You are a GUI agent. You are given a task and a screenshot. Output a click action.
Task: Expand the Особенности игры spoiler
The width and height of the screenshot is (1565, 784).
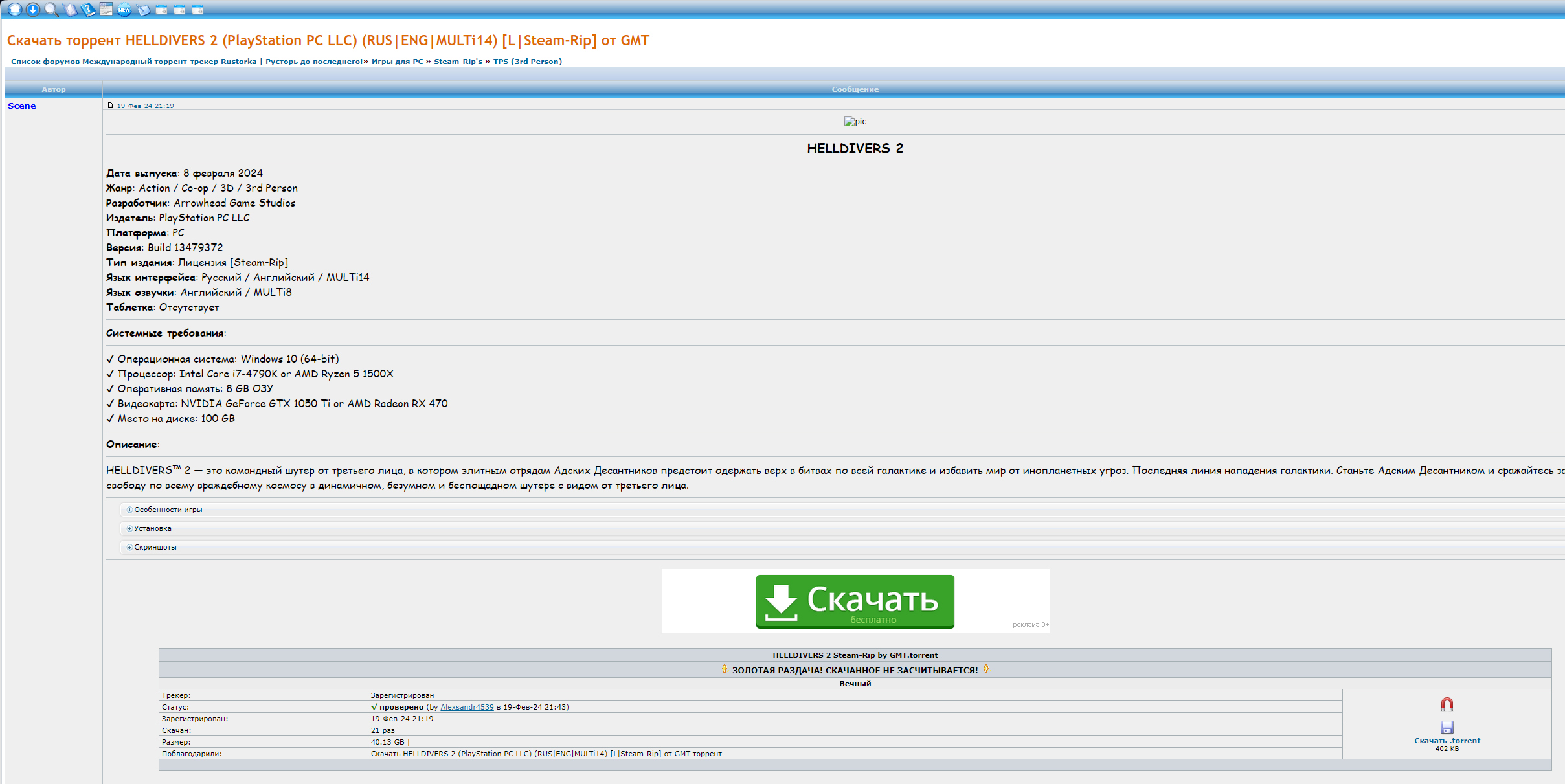coord(168,510)
